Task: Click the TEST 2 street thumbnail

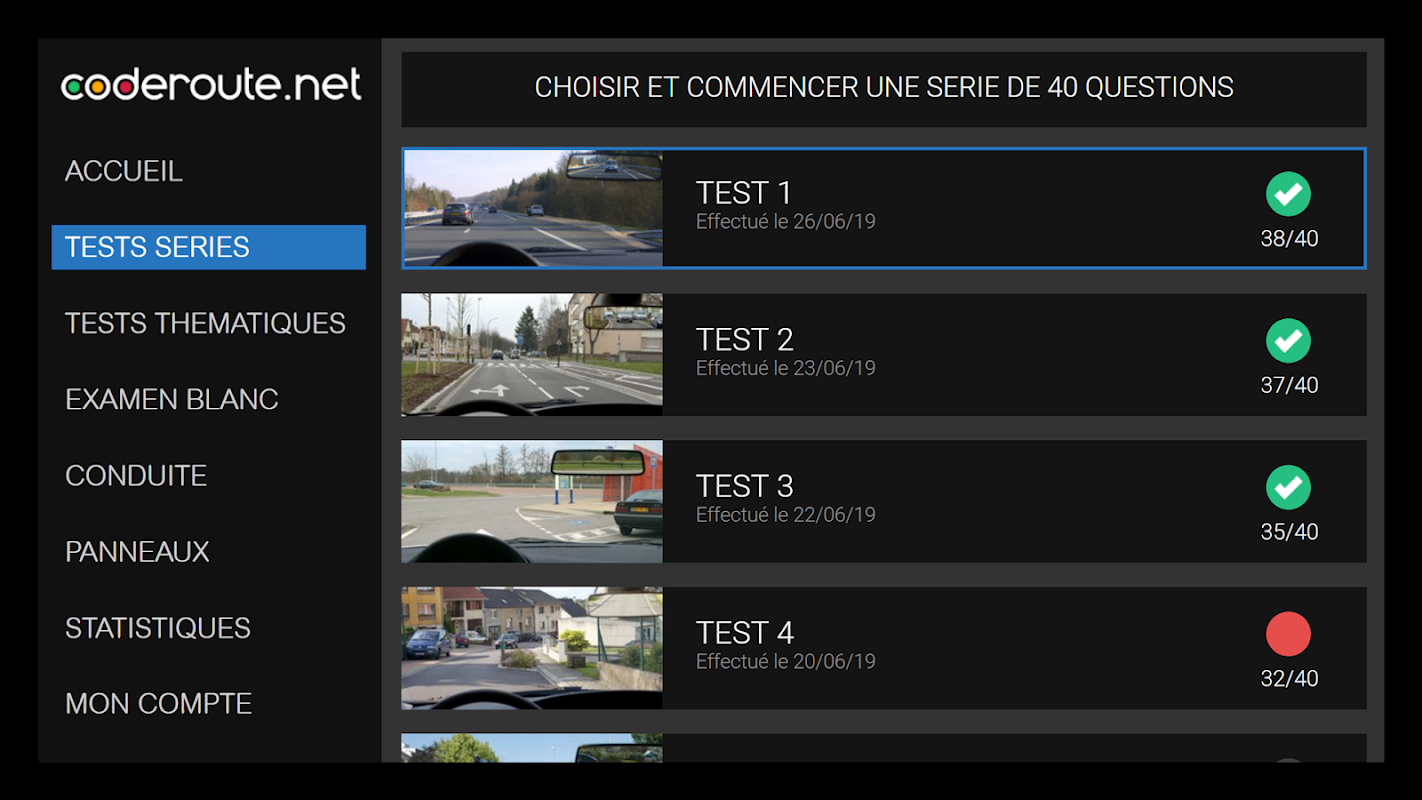Action: pyautogui.click(x=532, y=354)
